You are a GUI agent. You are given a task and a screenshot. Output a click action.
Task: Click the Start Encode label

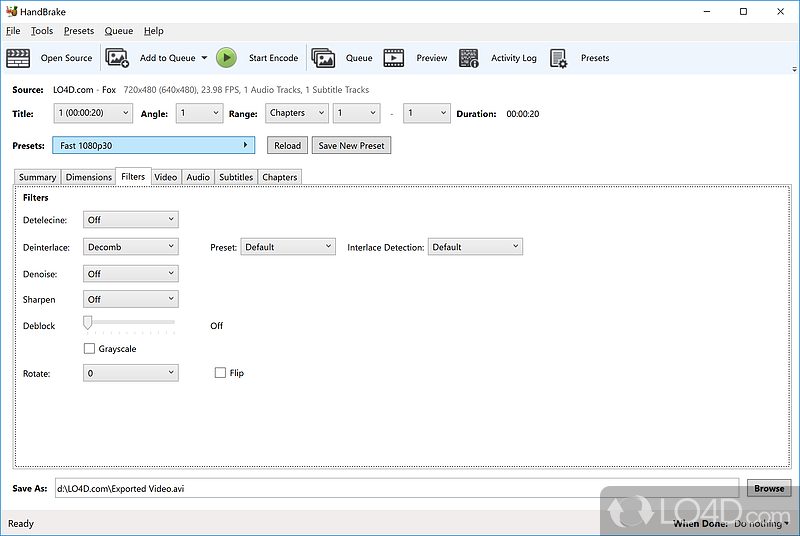point(273,58)
